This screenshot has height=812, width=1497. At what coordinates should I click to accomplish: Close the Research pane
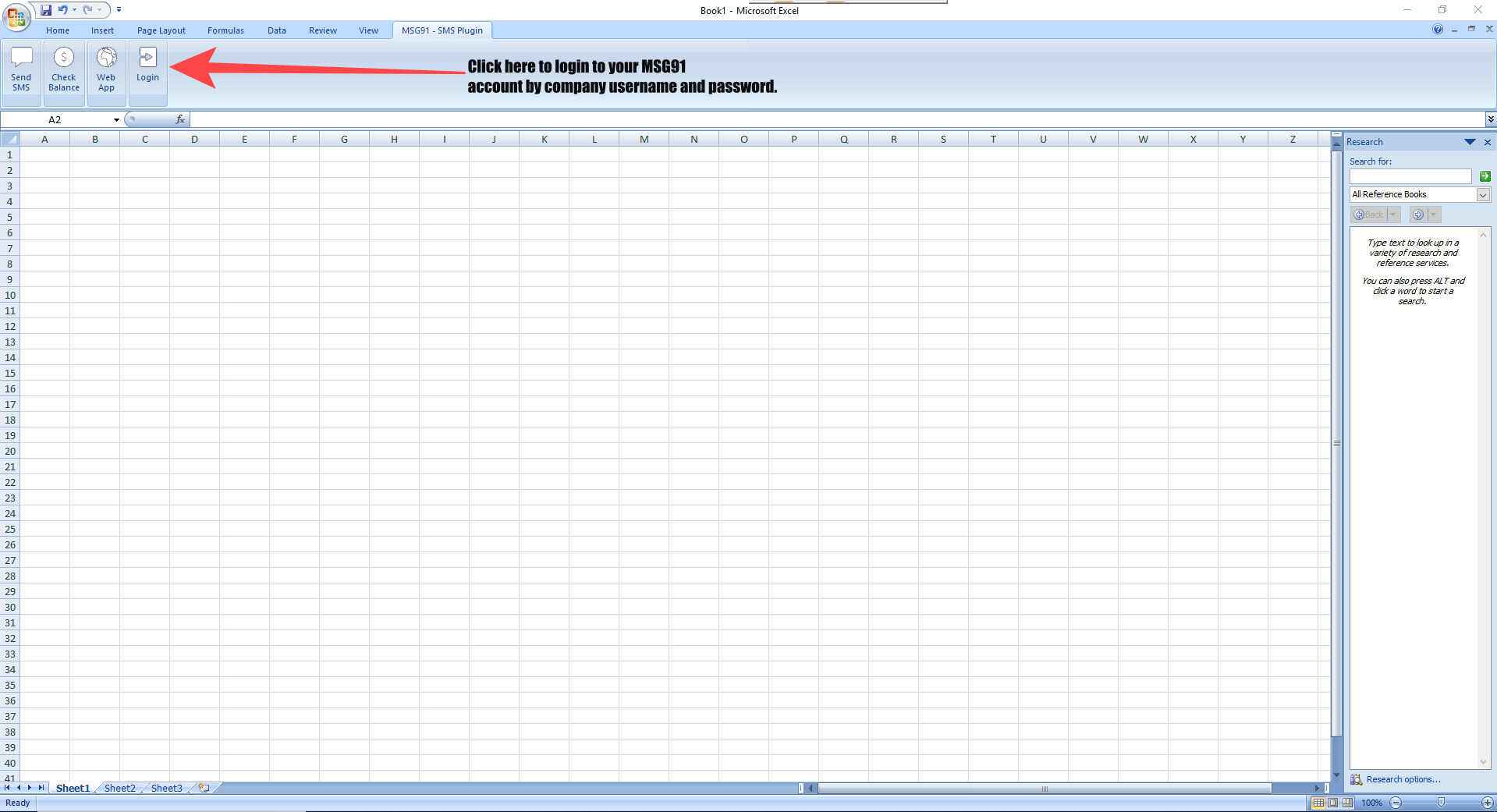coord(1487,142)
